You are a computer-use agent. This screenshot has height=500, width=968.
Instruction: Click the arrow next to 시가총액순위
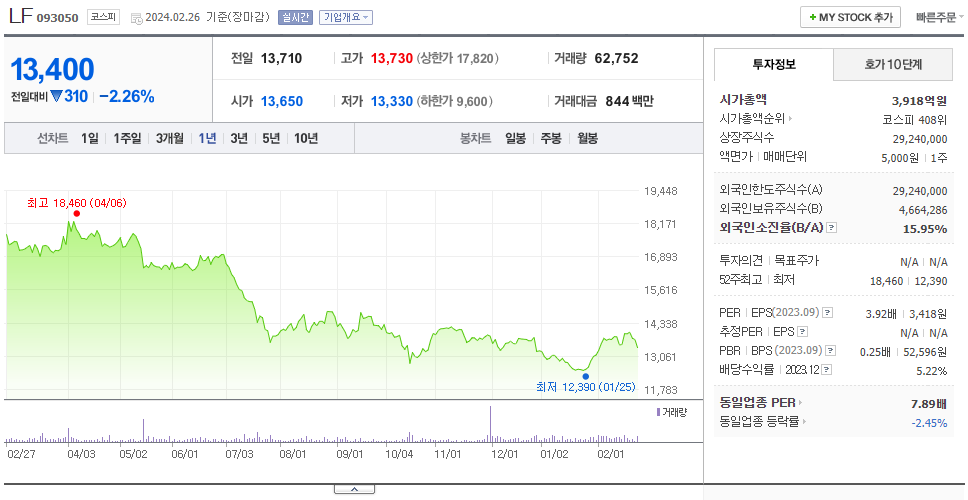[790, 119]
